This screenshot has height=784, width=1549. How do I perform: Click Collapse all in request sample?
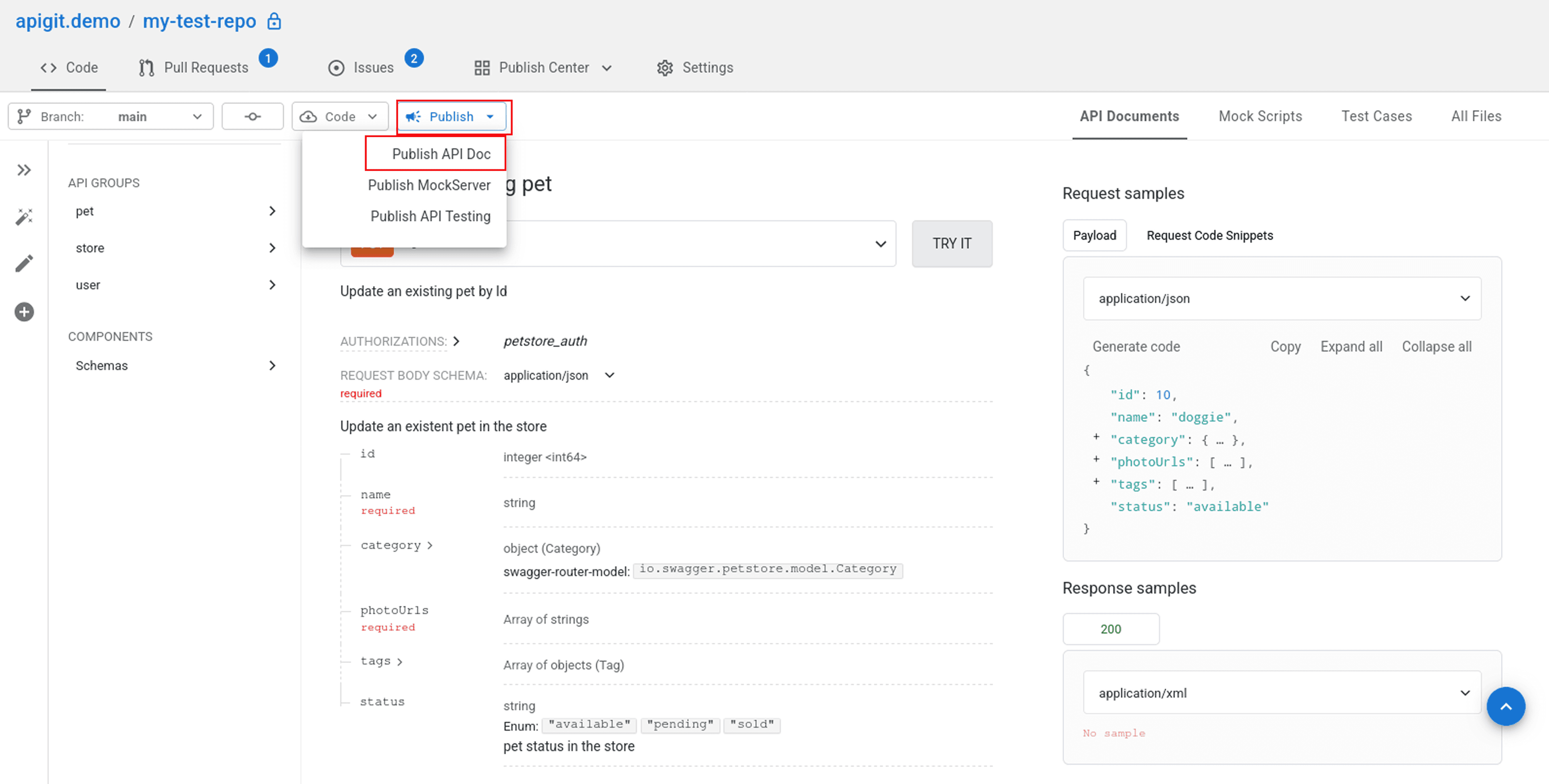point(1436,346)
